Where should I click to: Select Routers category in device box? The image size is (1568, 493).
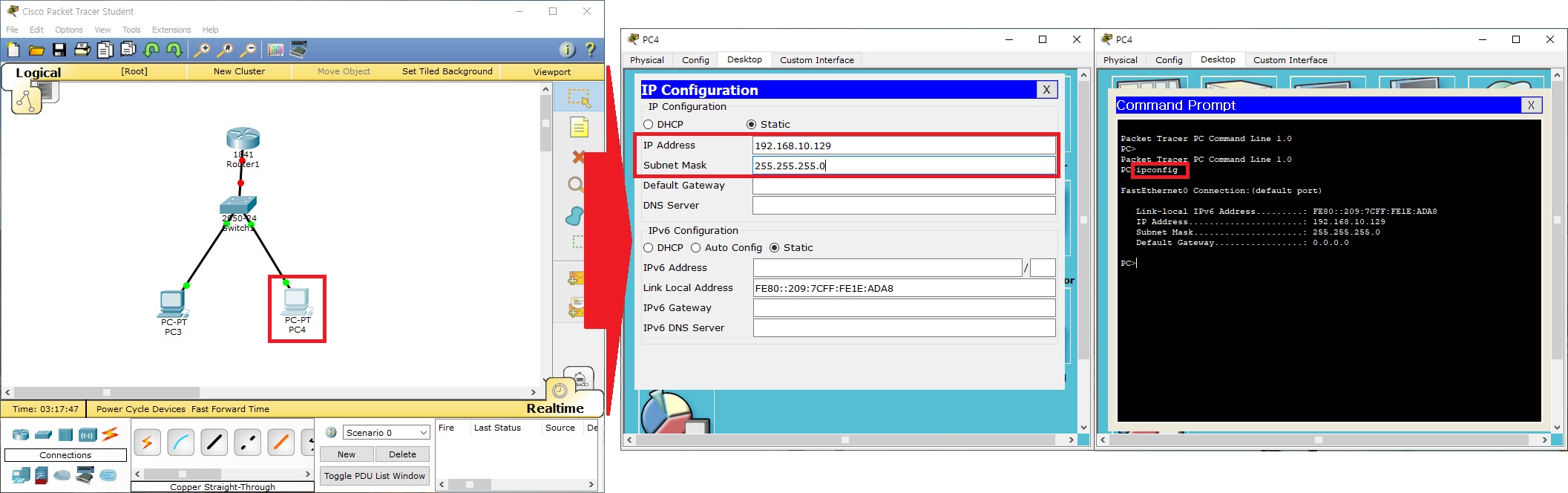21,434
